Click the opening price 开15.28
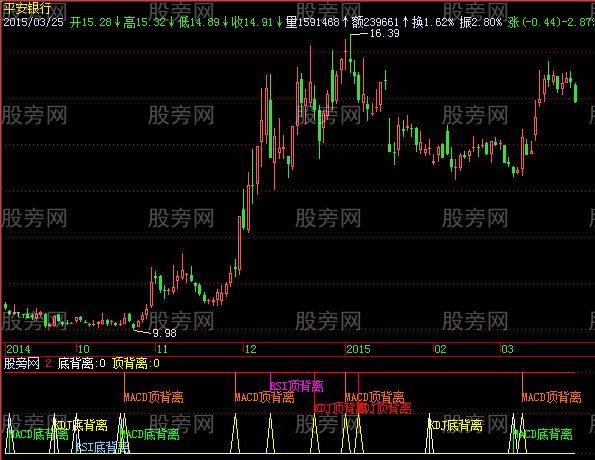The width and height of the screenshot is (595, 460). tap(91, 22)
